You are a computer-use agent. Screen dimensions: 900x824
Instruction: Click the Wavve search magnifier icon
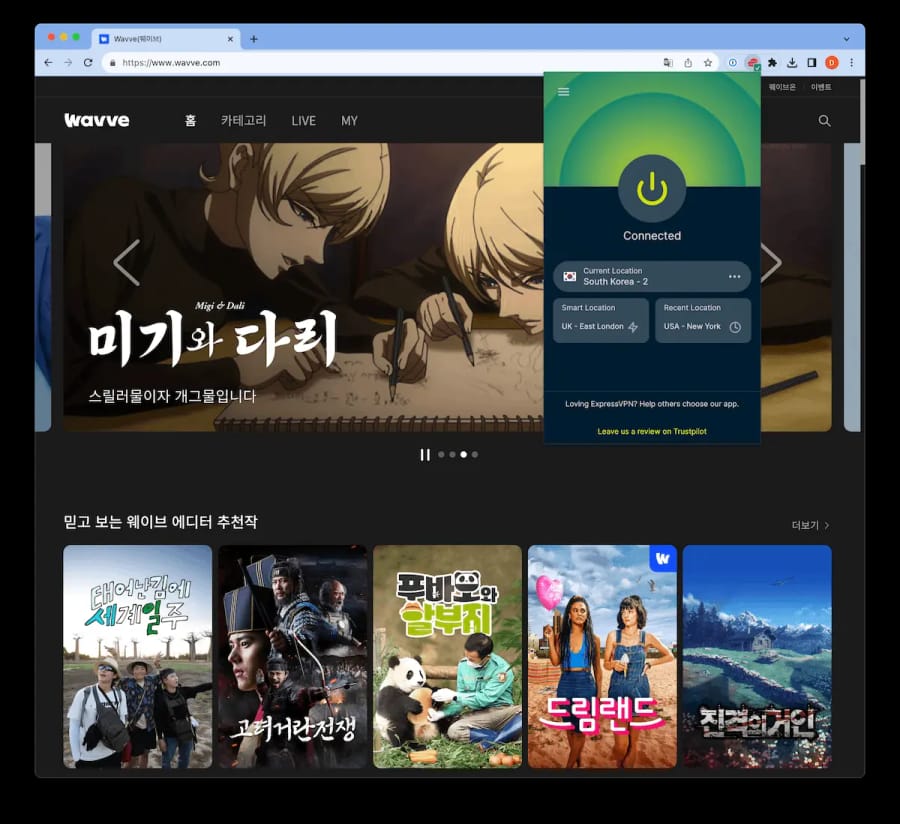(x=824, y=121)
